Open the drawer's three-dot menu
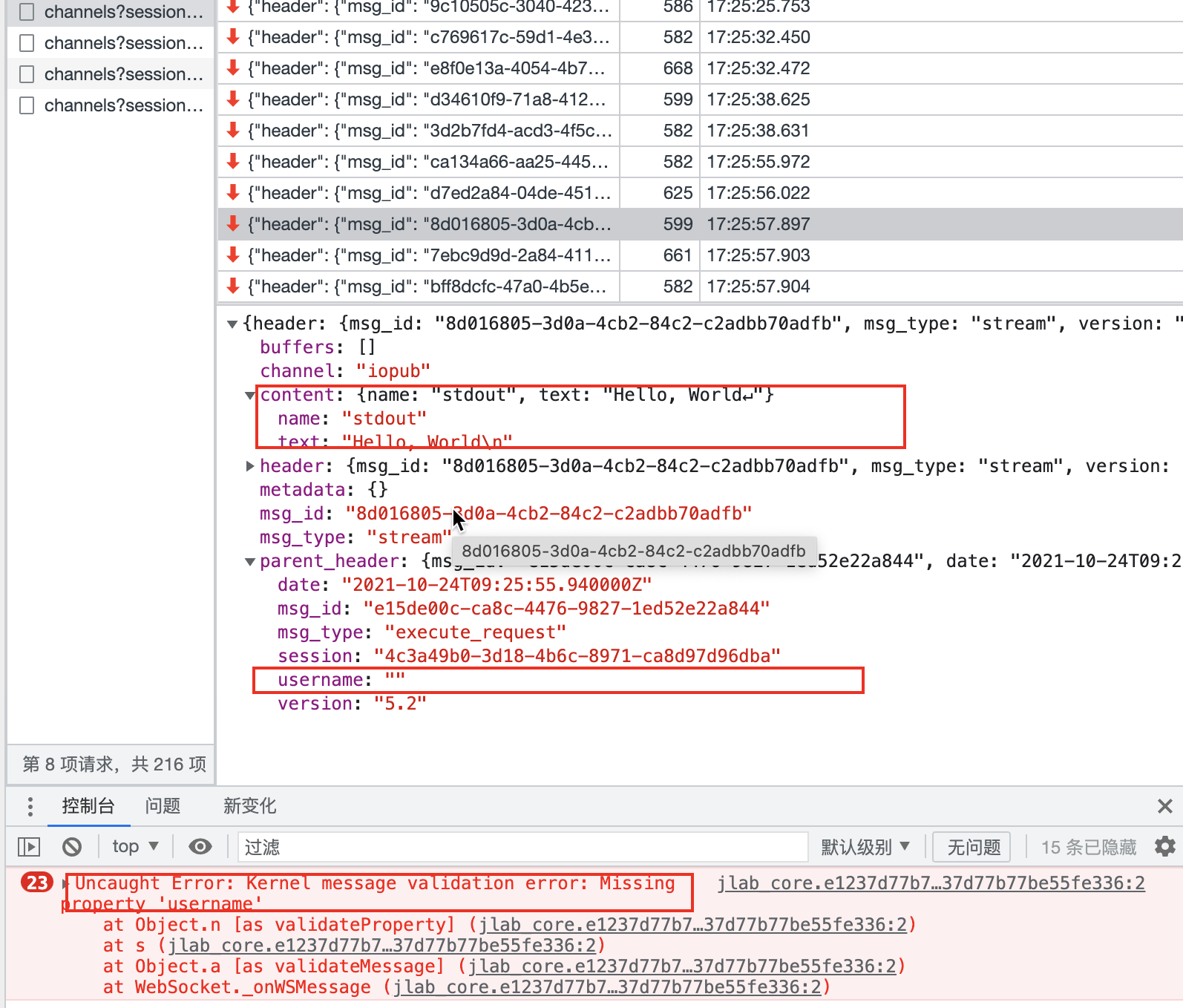Screen dimensions: 1183x1008 [x=30, y=806]
